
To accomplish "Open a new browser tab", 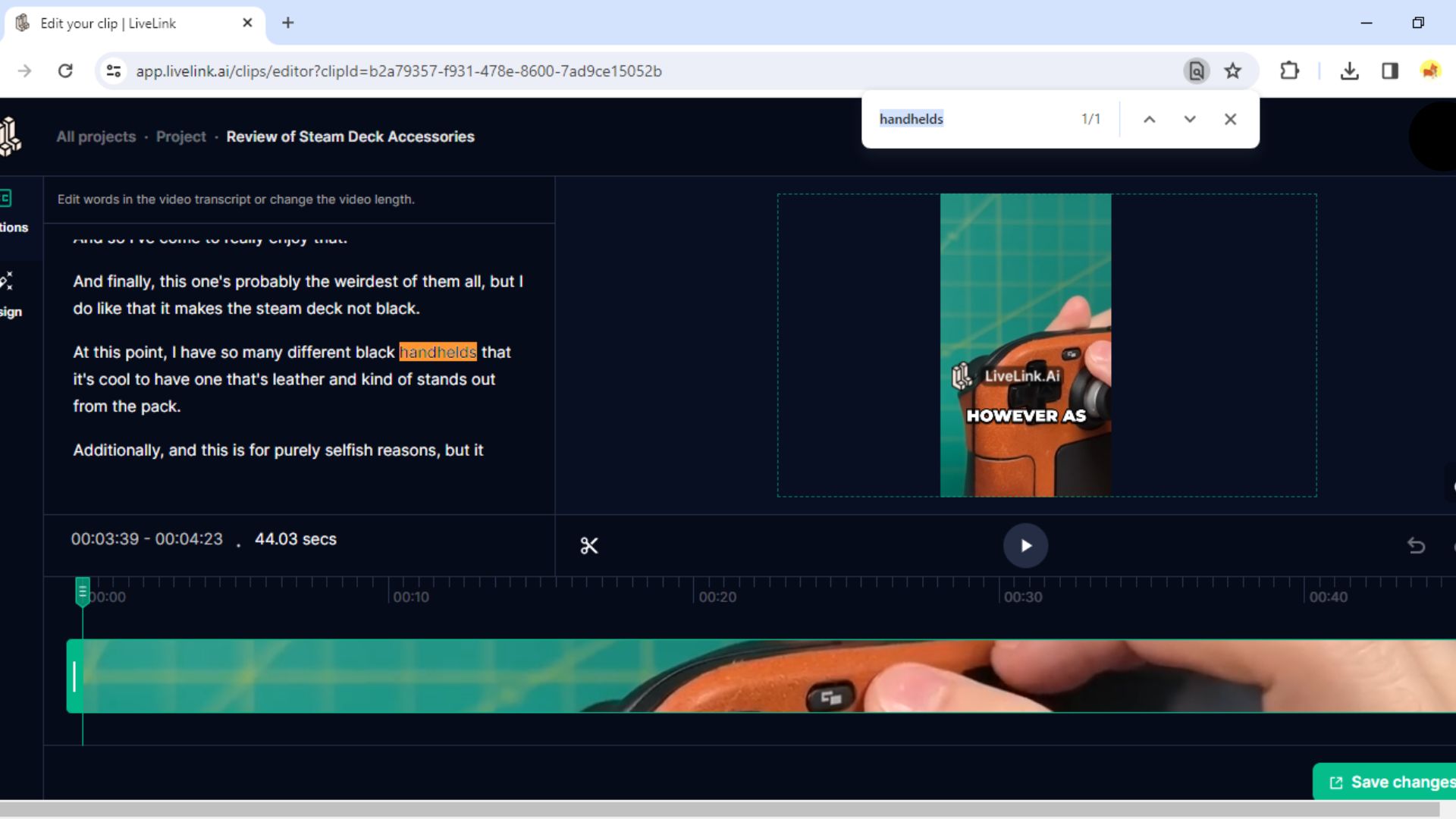I will [287, 24].
